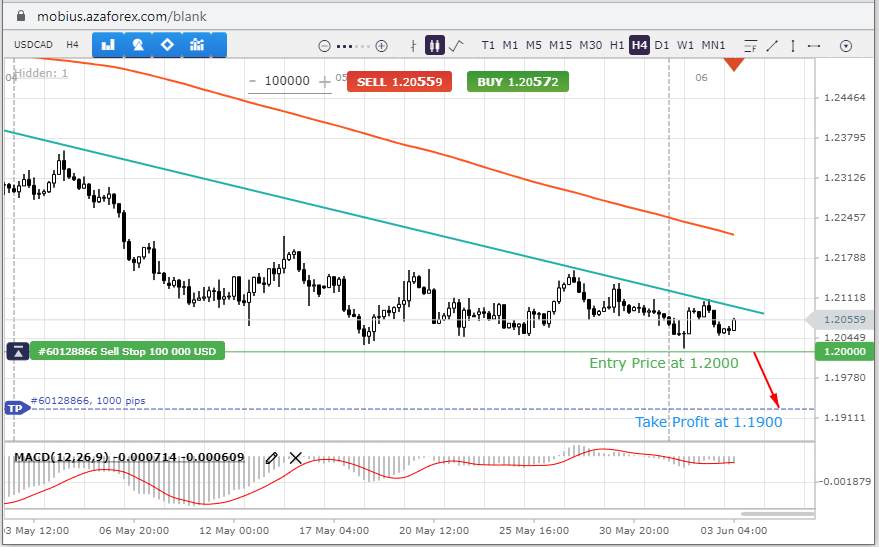The height and width of the screenshot is (547, 879).
Task: Select the M15 timeframe
Action: pos(561,45)
